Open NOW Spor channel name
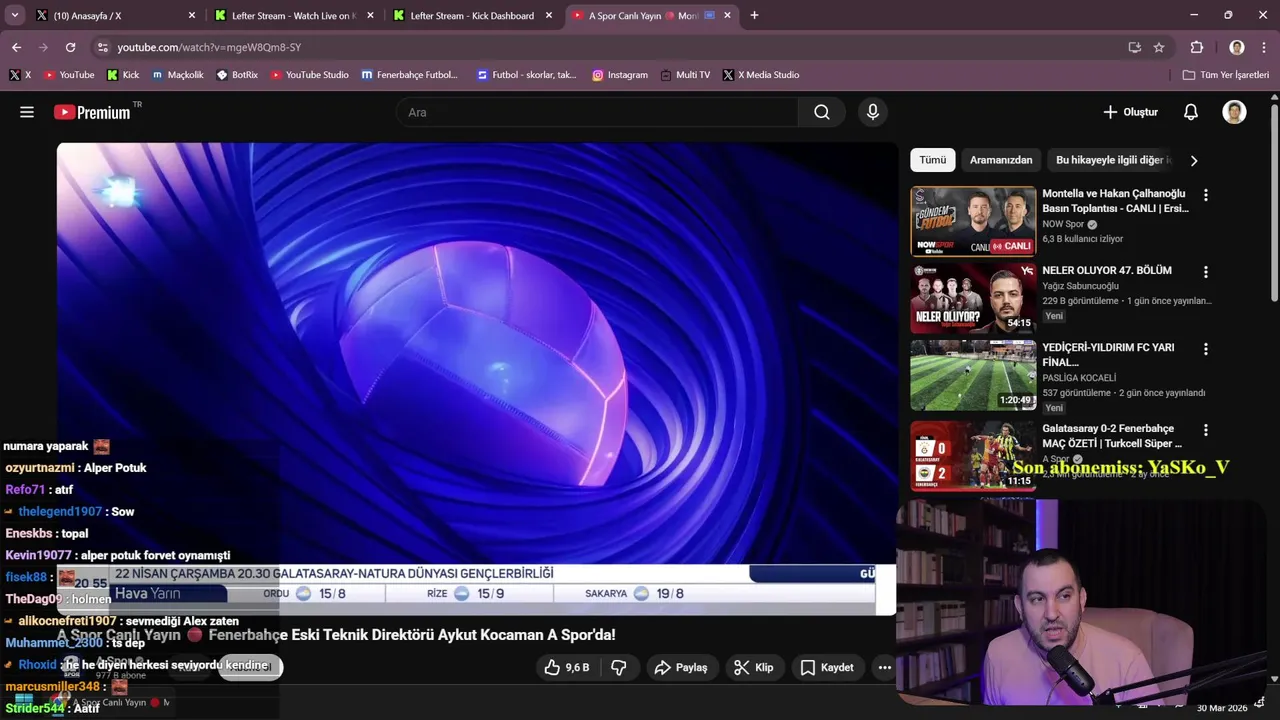The image size is (1280, 720). coord(1063,224)
